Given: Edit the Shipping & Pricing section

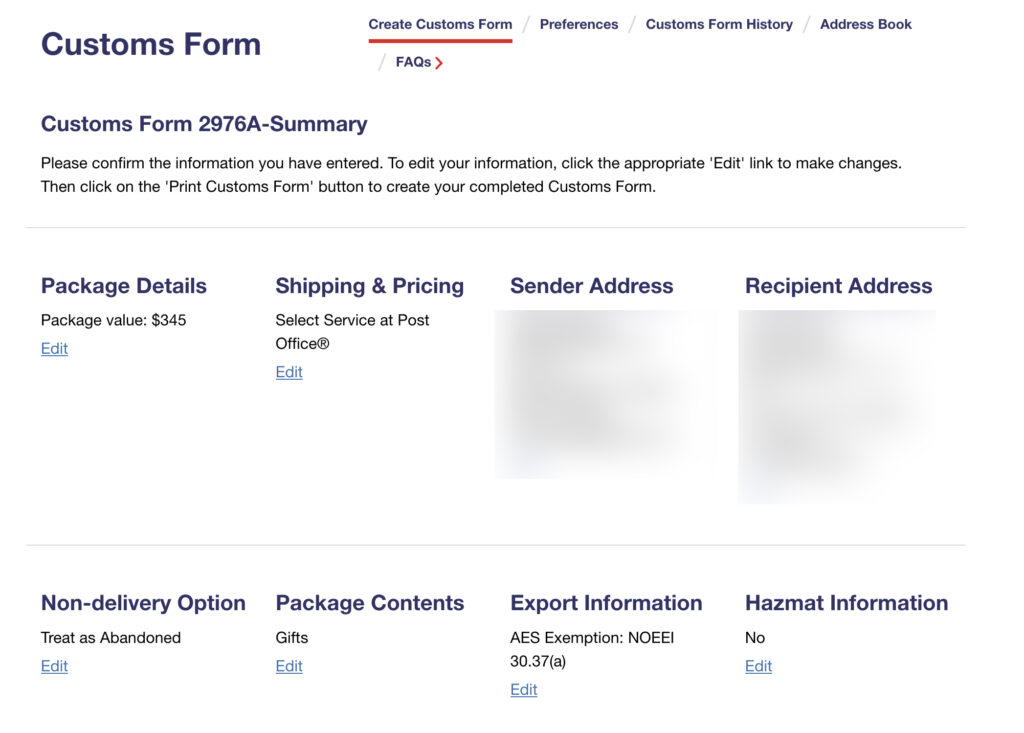Looking at the screenshot, I should coord(289,372).
